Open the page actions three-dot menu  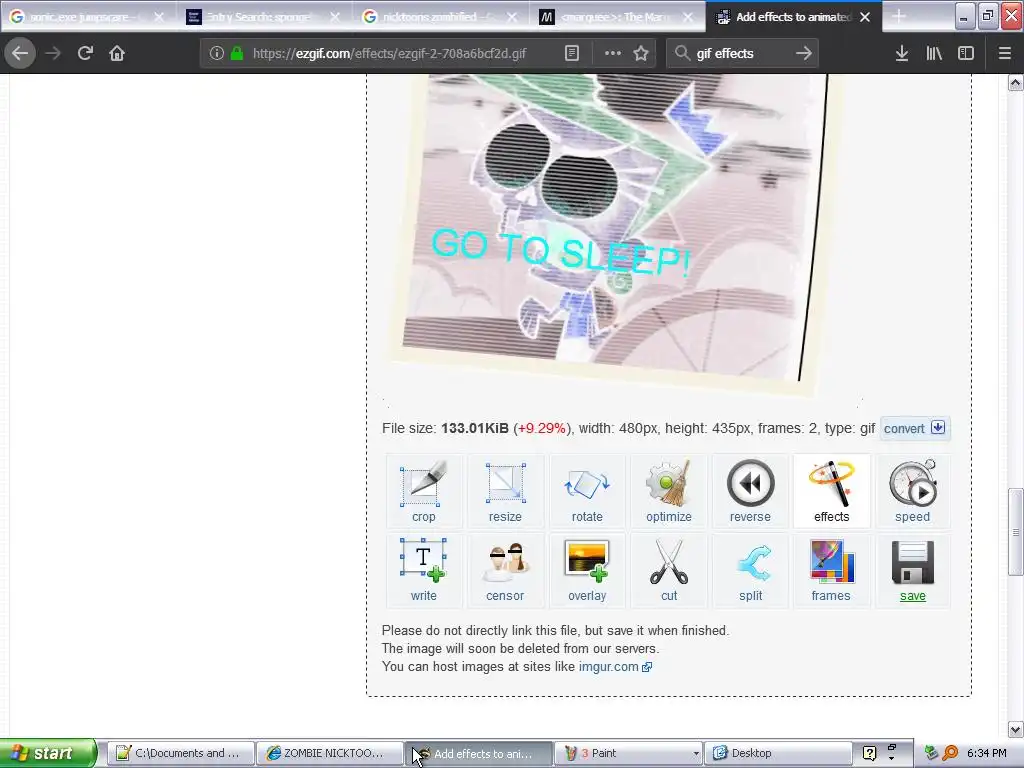tap(613, 54)
